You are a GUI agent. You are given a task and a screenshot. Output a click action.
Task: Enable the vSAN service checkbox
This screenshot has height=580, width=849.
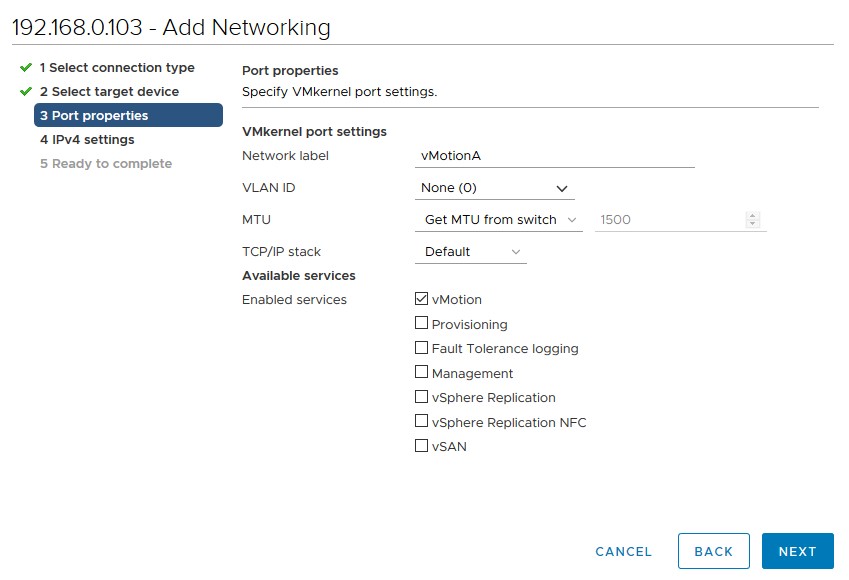421,446
